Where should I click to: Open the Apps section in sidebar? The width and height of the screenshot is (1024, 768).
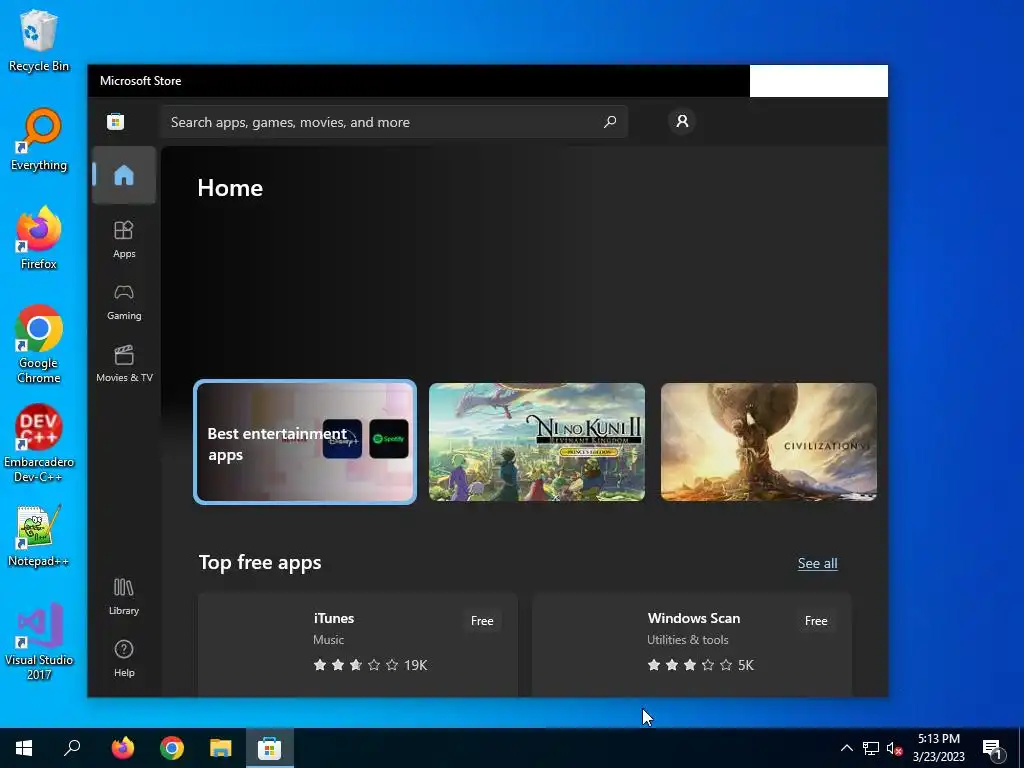coord(124,240)
